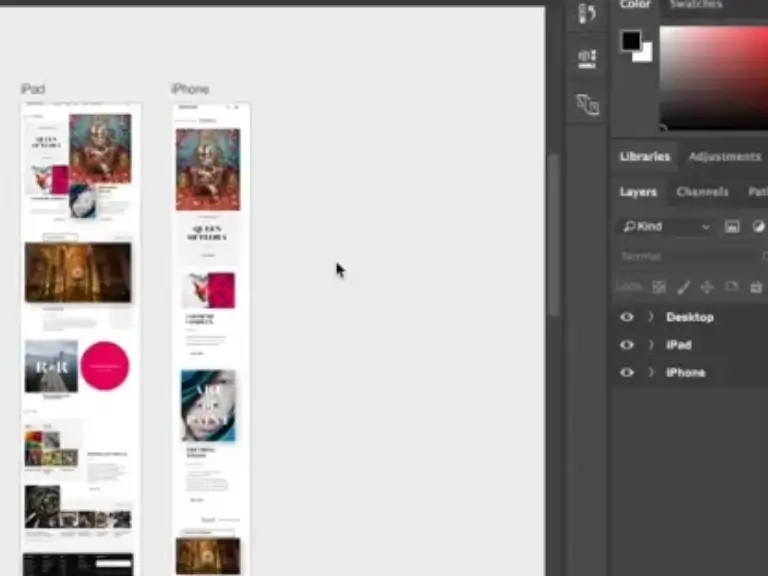Click the adjustment layer filter icon
This screenshot has height=576, width=768.
click(x=758, y=227)
